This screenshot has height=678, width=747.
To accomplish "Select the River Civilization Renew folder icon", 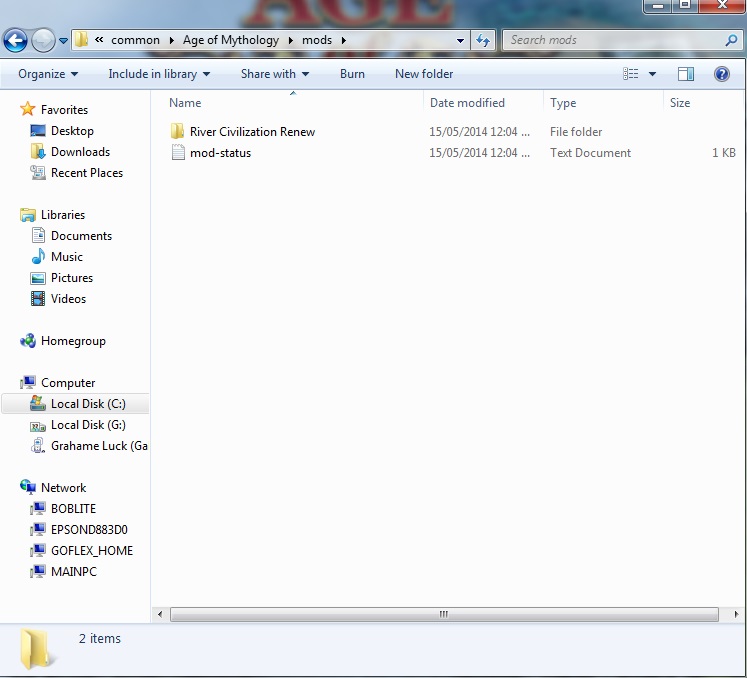I will [177, 131].
